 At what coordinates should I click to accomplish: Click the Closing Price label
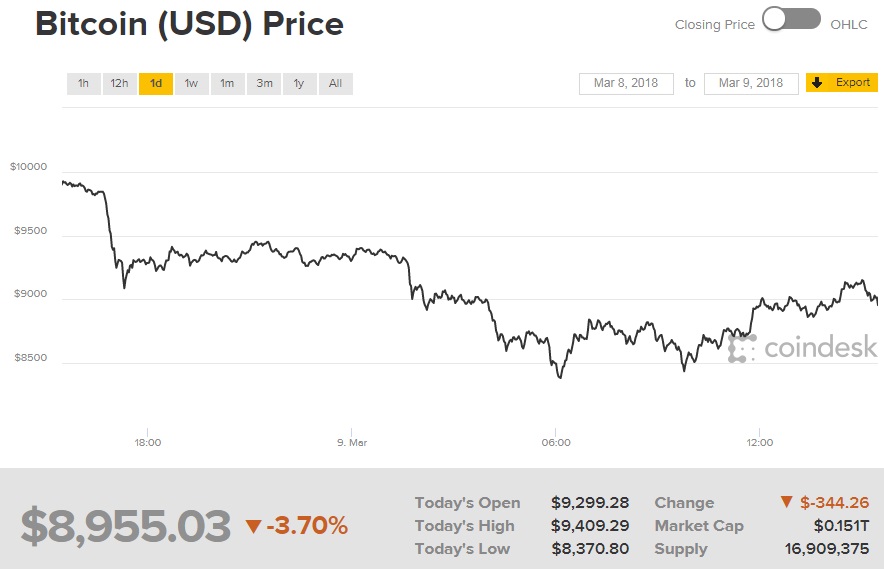(715, 24)
